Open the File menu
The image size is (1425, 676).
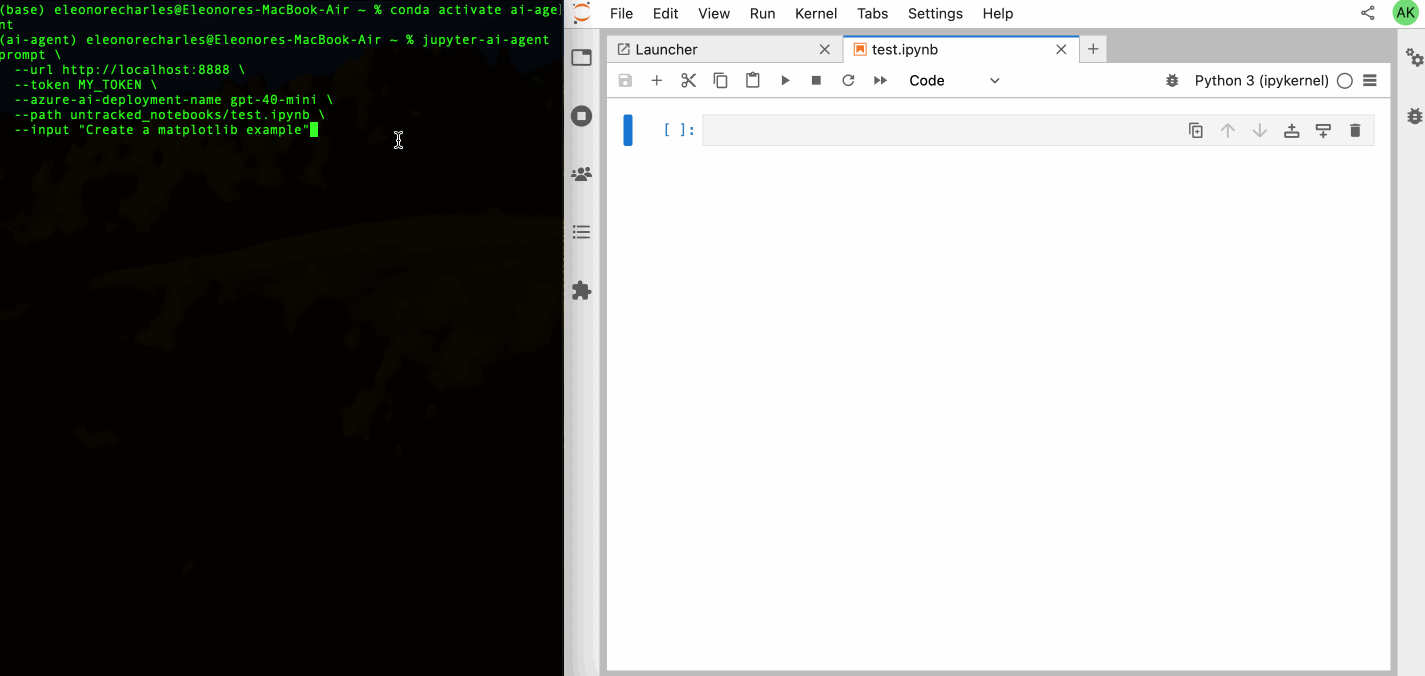tap(621, 14)
